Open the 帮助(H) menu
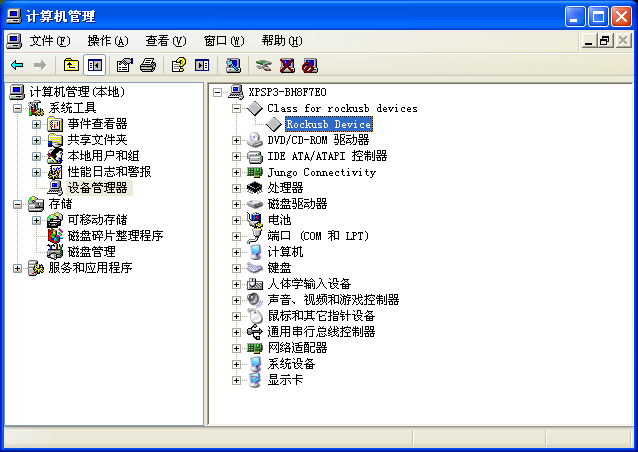 (x=282, y=41)
